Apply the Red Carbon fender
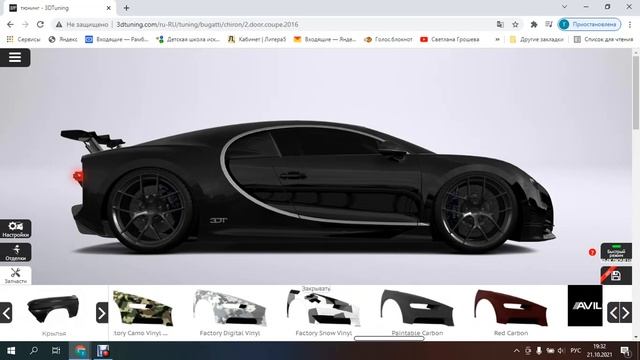Image resolution: width=640 pixels, height=360 pixels. click(x=511, y=309)
